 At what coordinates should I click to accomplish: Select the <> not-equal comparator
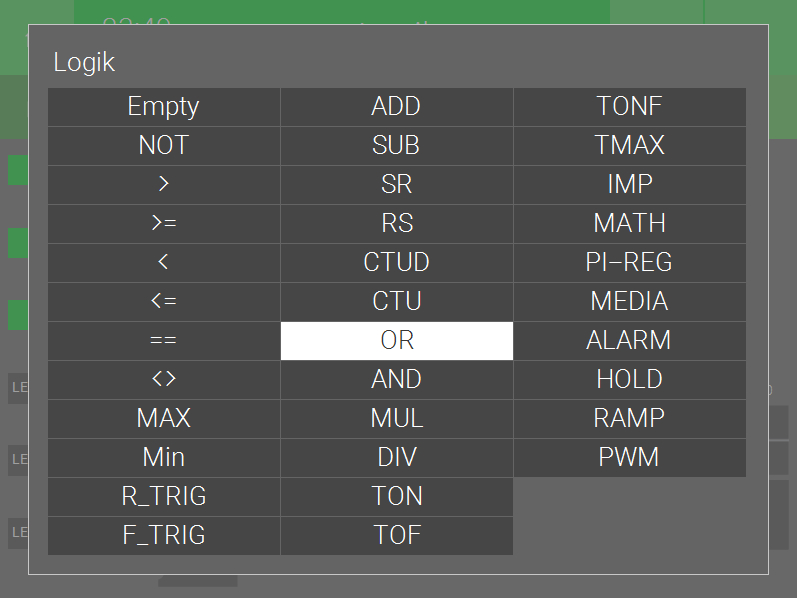(x=164, y=380)
